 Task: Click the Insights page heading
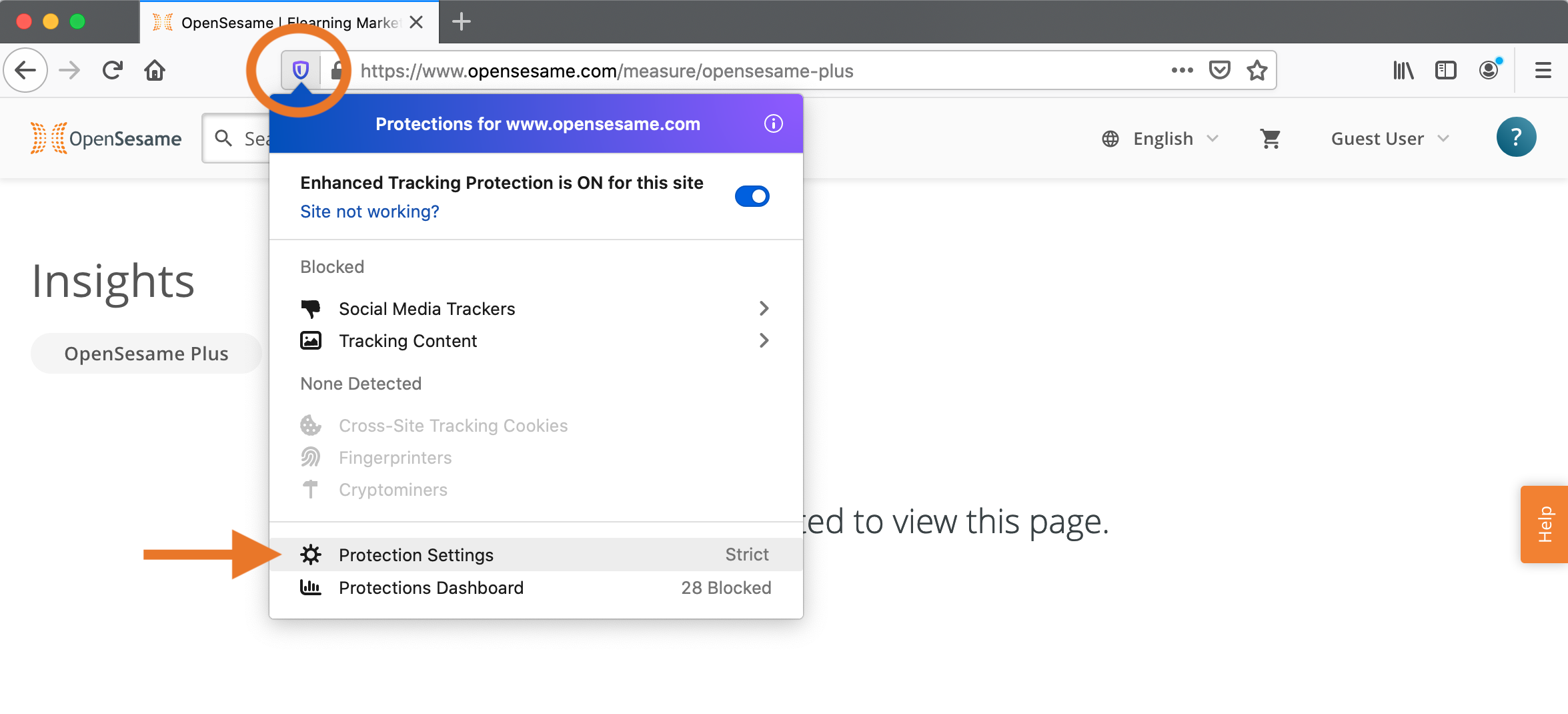coord(113,281)
